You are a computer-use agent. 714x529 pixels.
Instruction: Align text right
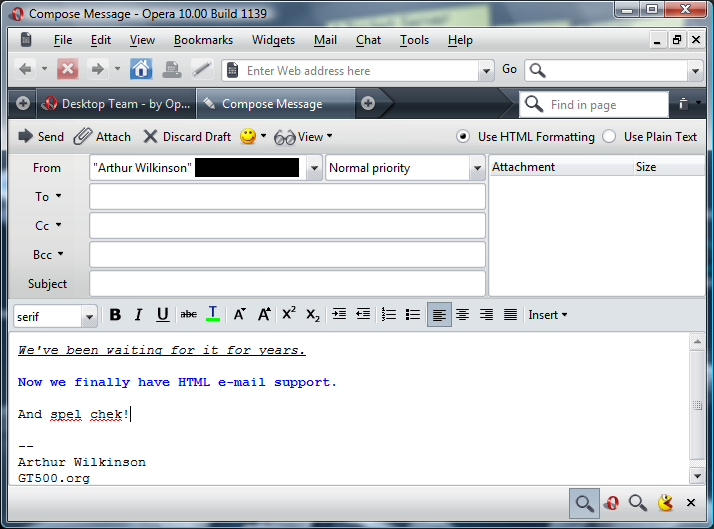[486, 315]
